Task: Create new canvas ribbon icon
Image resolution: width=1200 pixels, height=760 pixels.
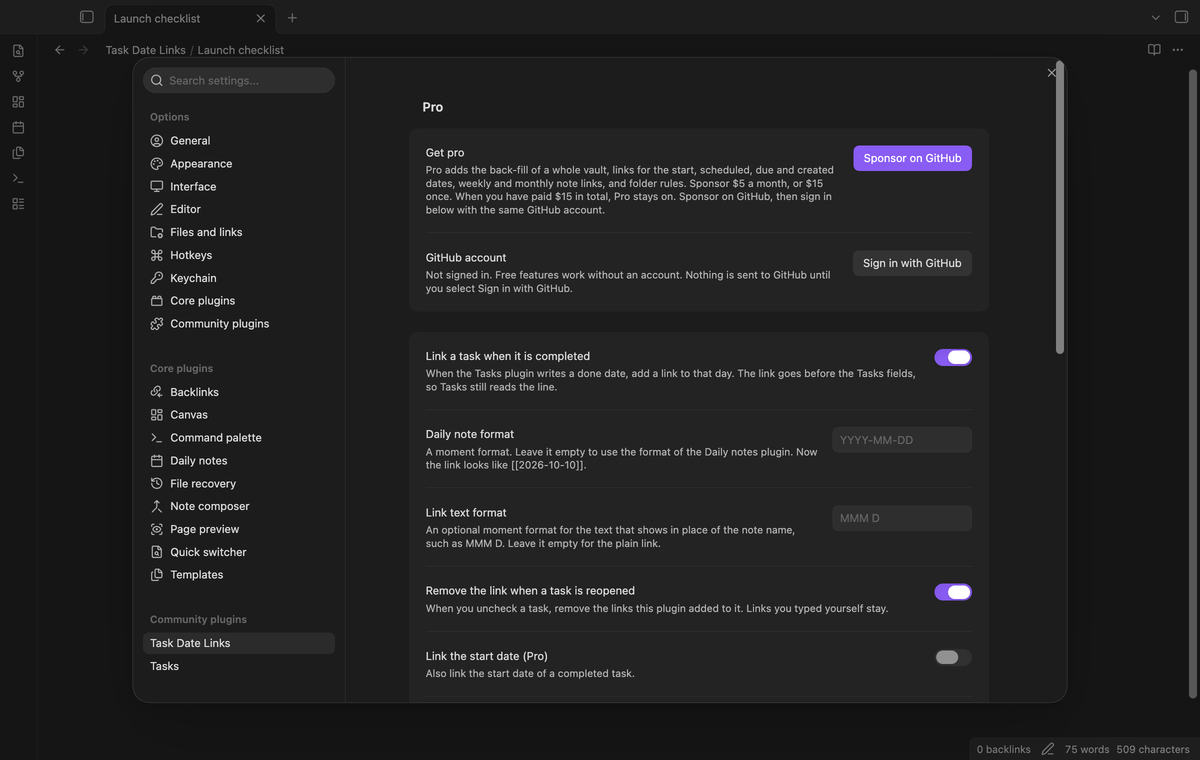Action: click(x=18, y=102)
